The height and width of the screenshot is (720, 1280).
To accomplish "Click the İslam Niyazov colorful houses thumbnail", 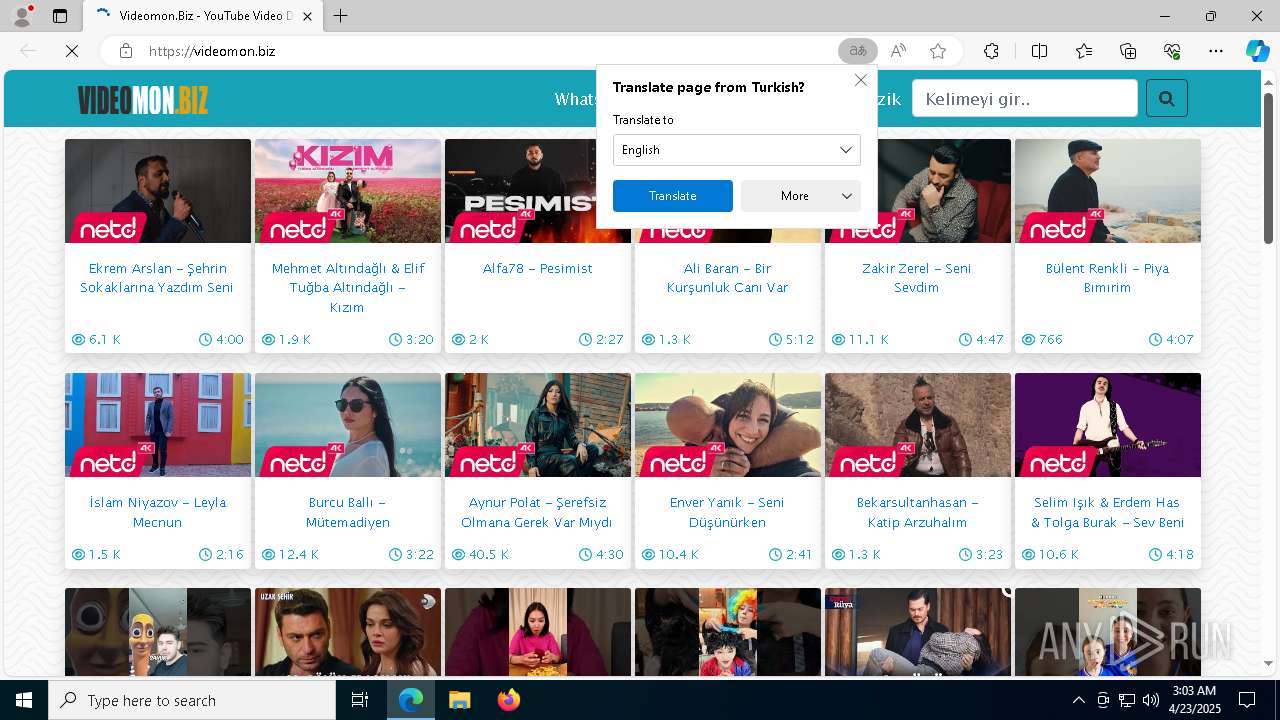I will (158, 425).
